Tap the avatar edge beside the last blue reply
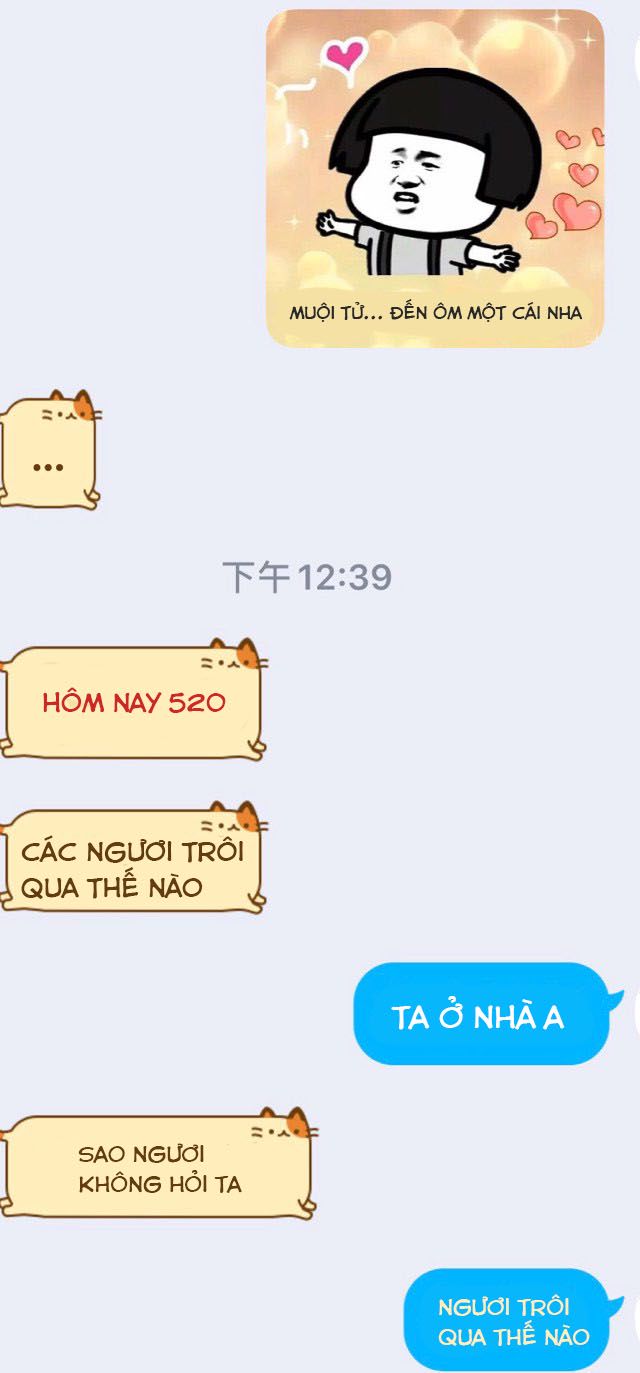Viewport: 640px width, 1373px height. click(x=636, y=1320)
